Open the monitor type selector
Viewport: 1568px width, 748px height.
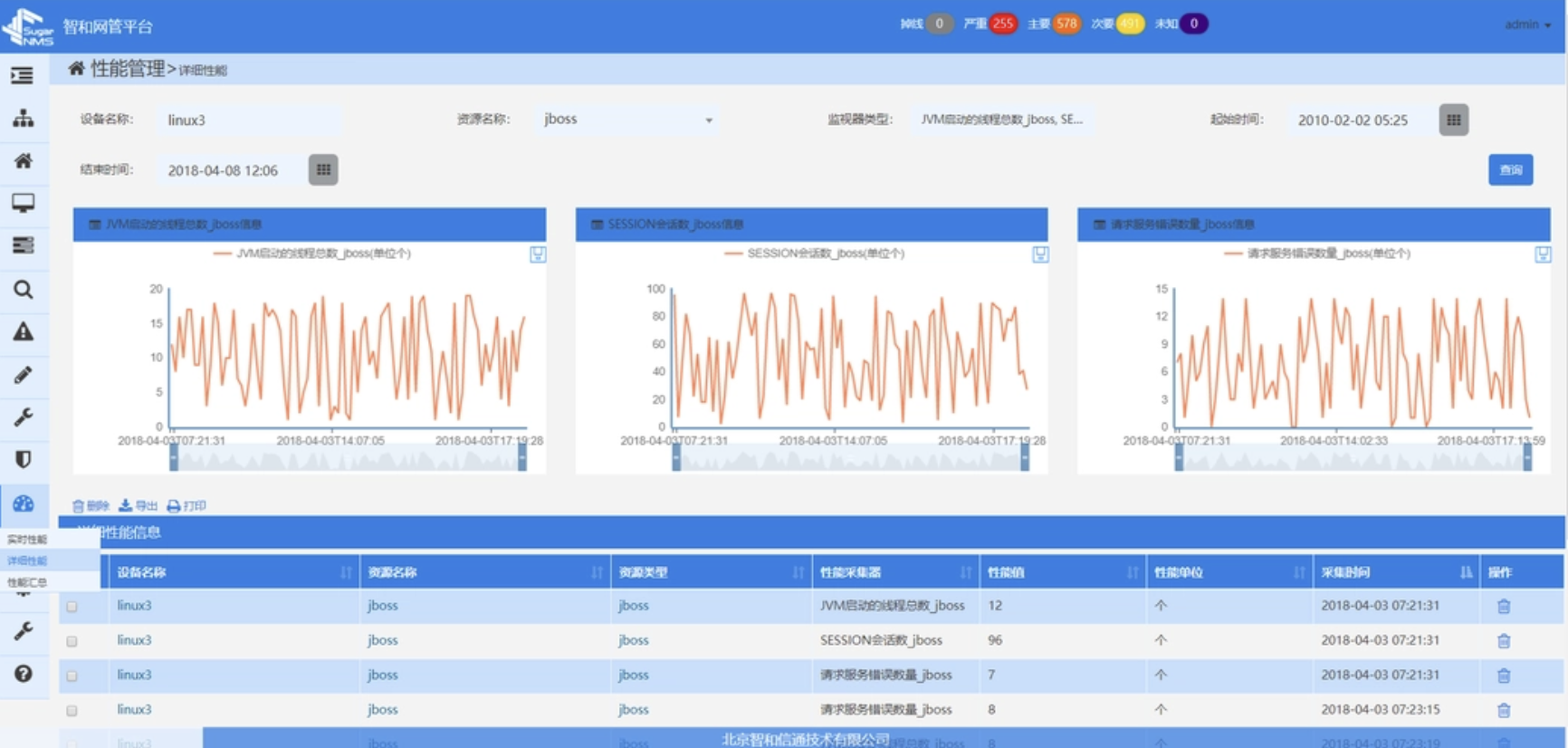(1001, 120)
